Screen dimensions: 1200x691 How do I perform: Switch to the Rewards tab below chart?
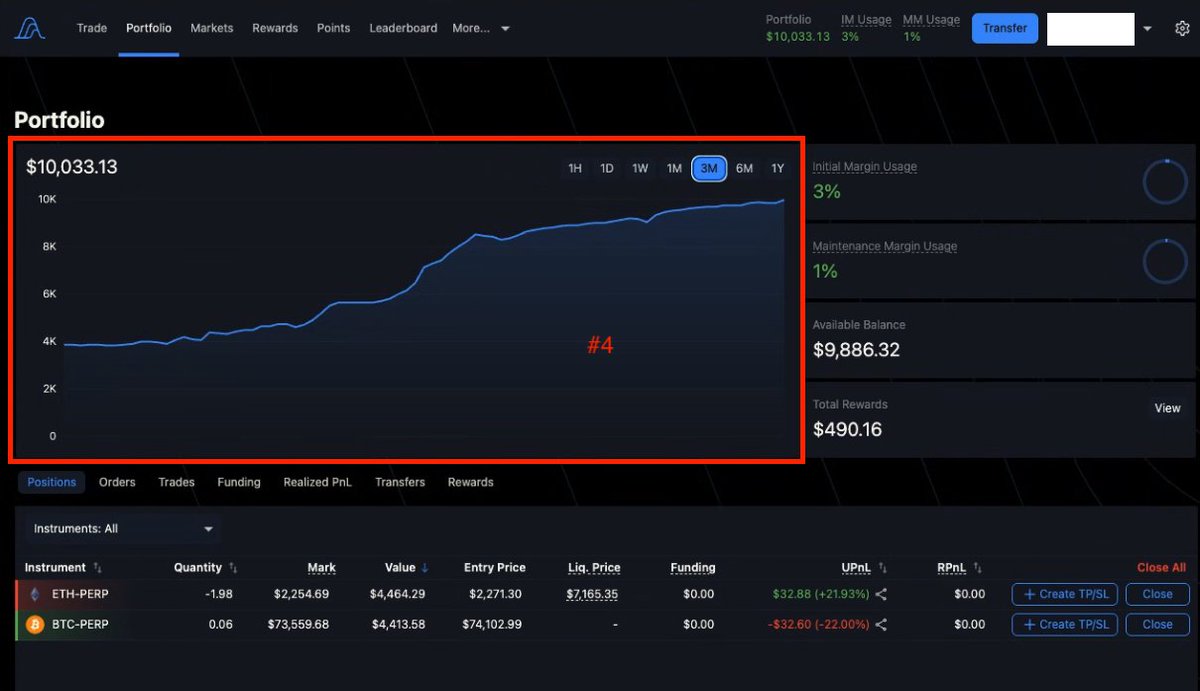(471, 482)
